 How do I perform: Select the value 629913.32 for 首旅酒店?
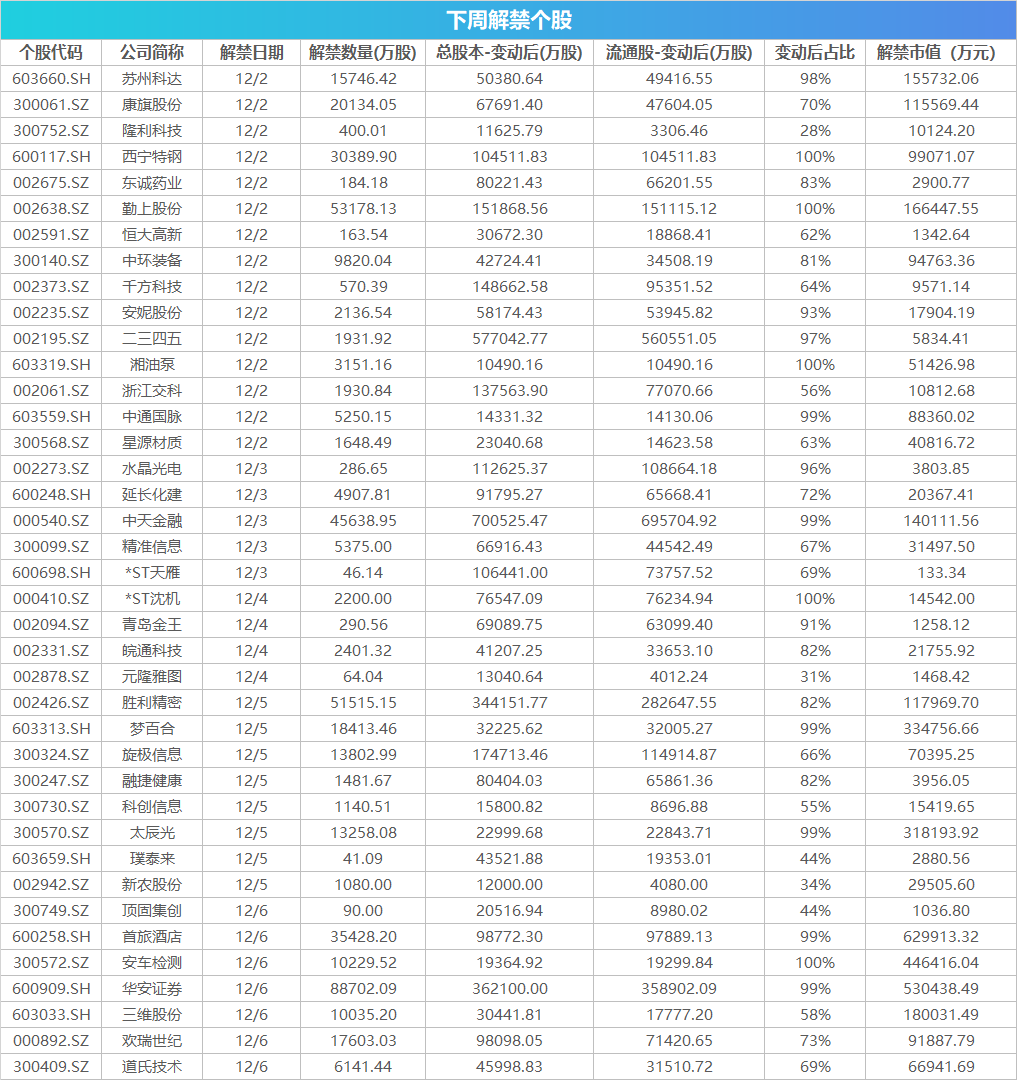pyautogui.click(x=941, y=937)
